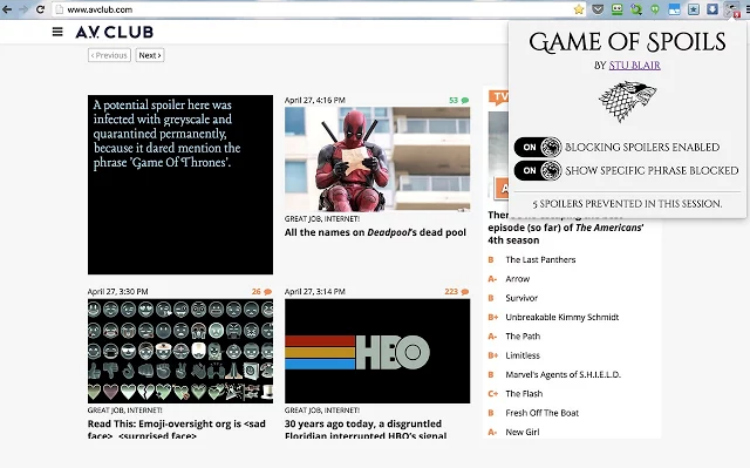Open 'All the names on Deadpool's dead pool'
The height and width of the screenshot is (468, 750).
point(375,233)
